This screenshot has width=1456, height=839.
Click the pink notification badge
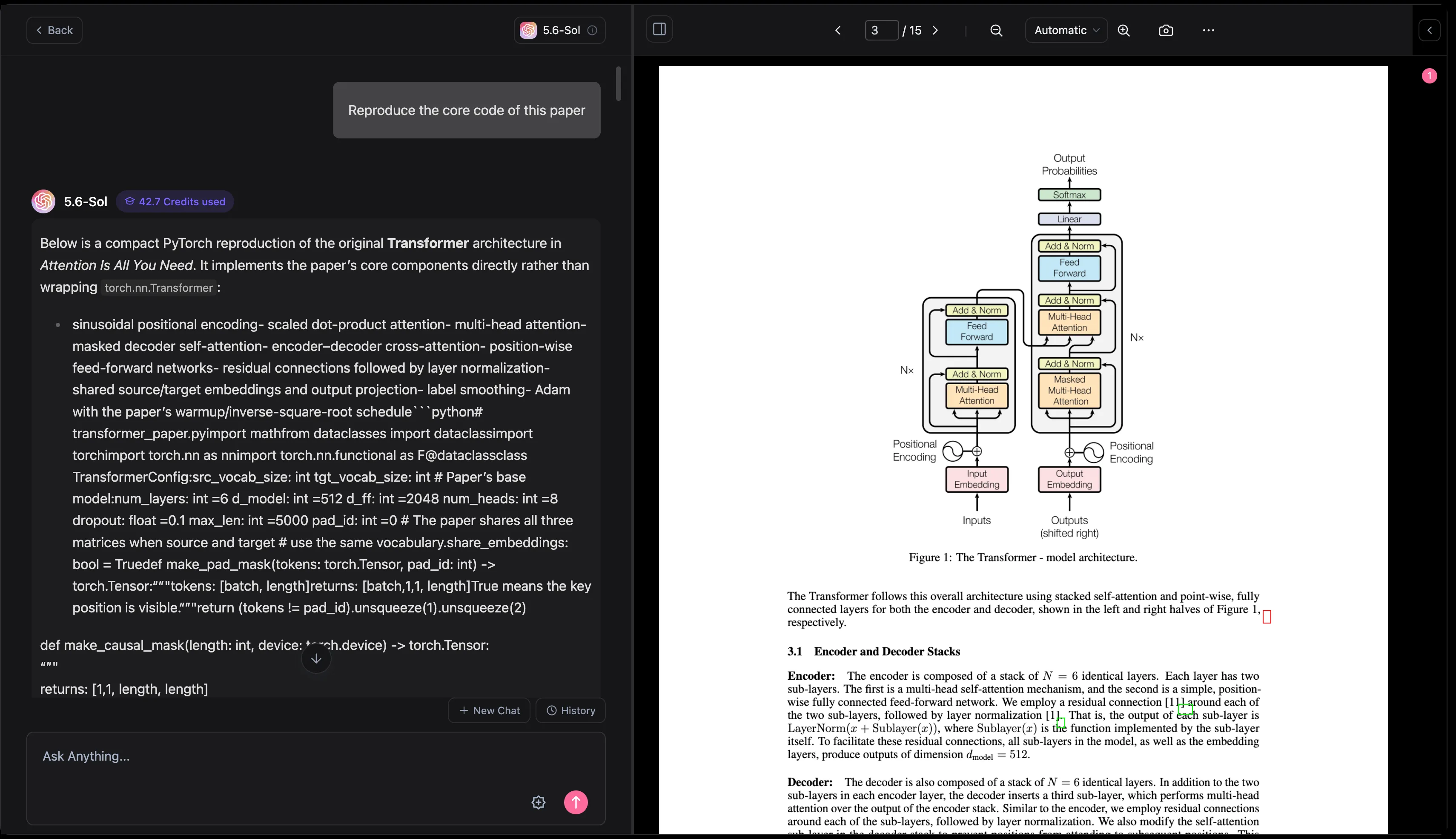coord(1429,75)
